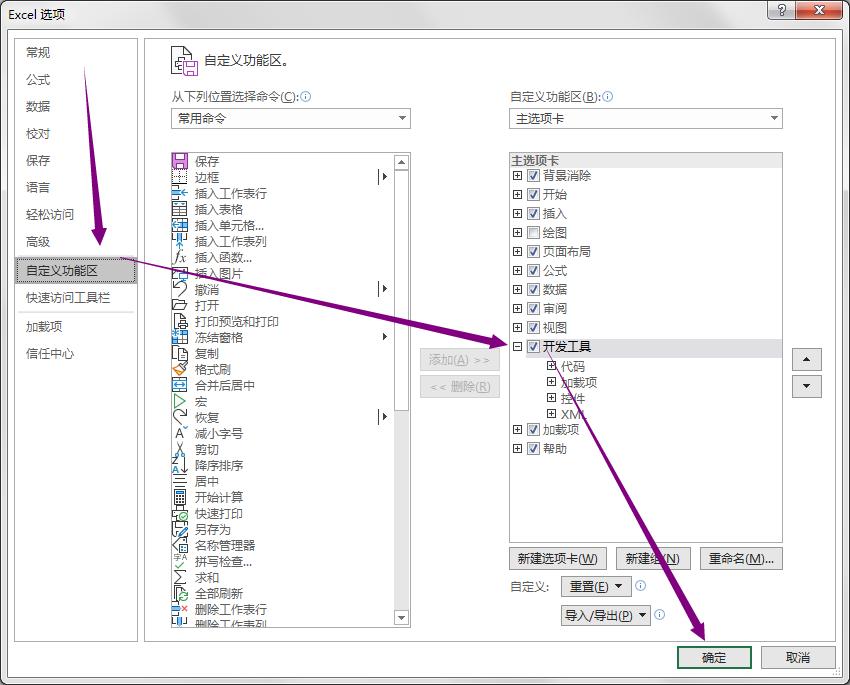
Task: Enable the 绘图 tab checkbox
Action: [534, 232]
